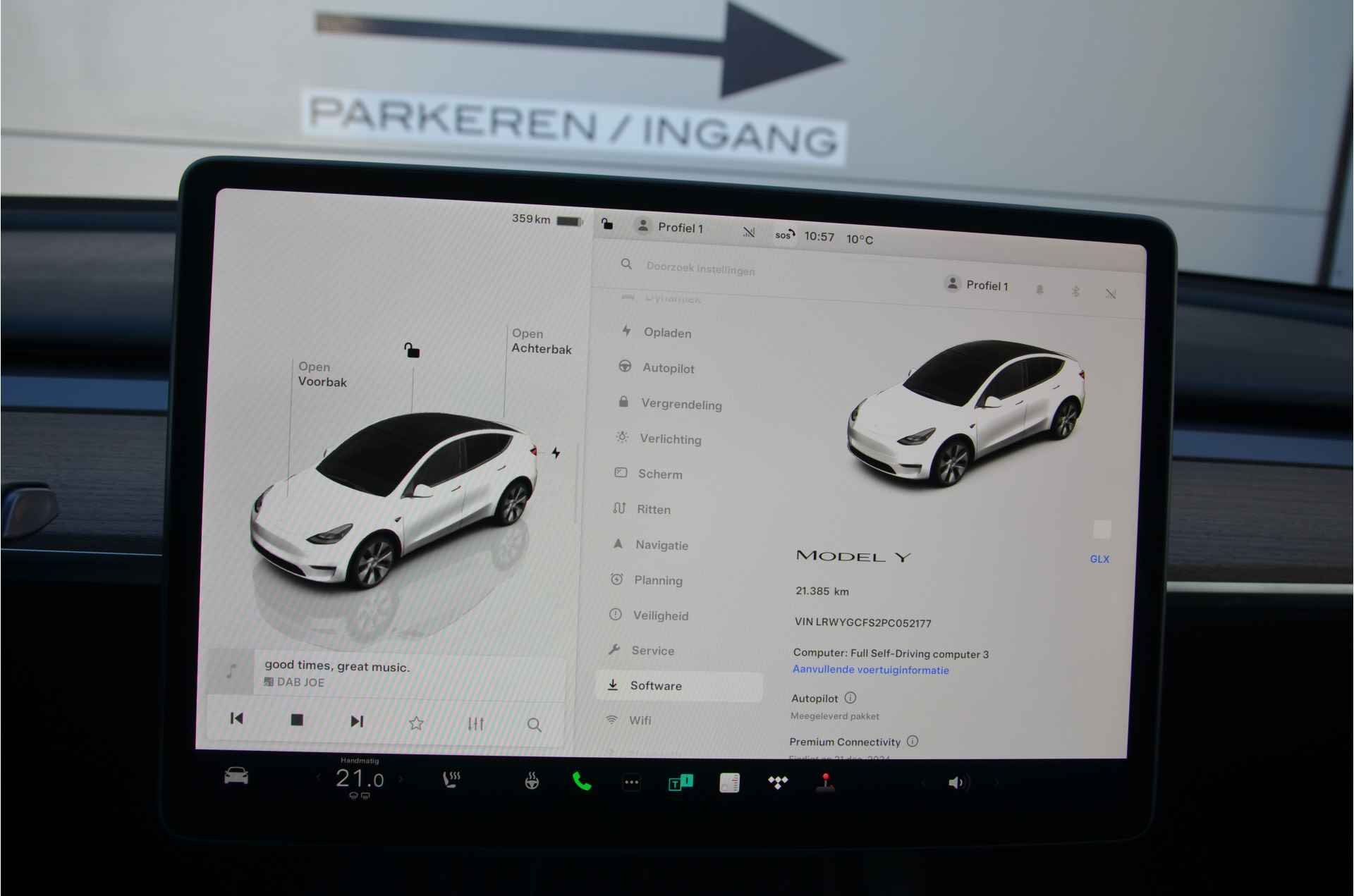Click the settings search magnifier icon
This screenshot has height=896, width=1354.
(626, 264)
